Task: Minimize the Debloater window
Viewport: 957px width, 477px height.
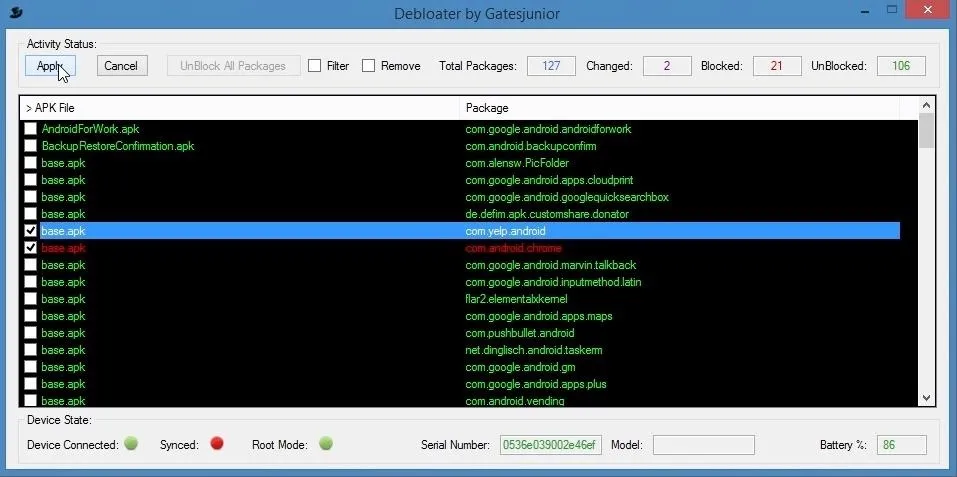Action: point(865,10)
